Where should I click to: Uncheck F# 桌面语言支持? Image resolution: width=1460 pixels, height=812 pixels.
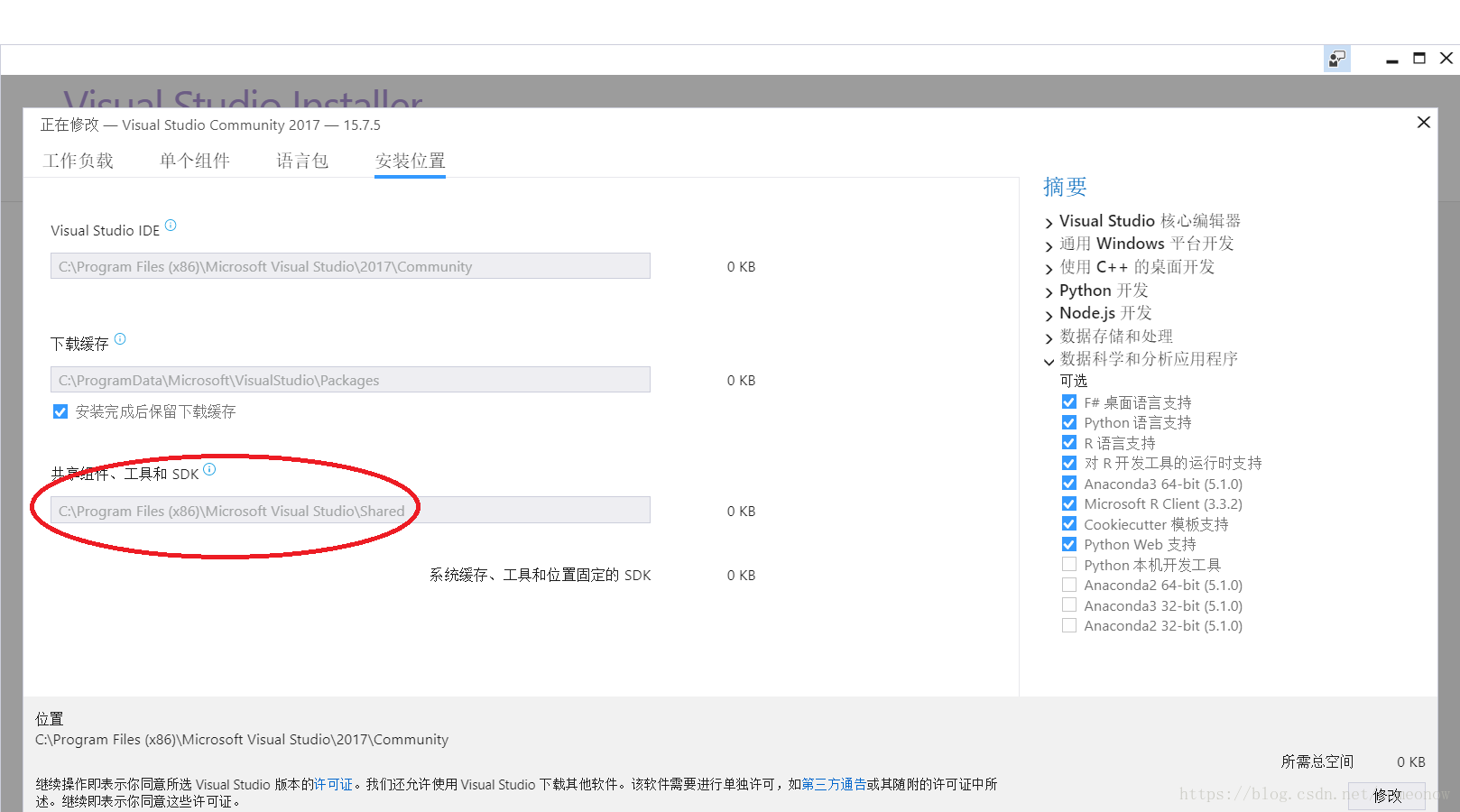point(1069,402)
